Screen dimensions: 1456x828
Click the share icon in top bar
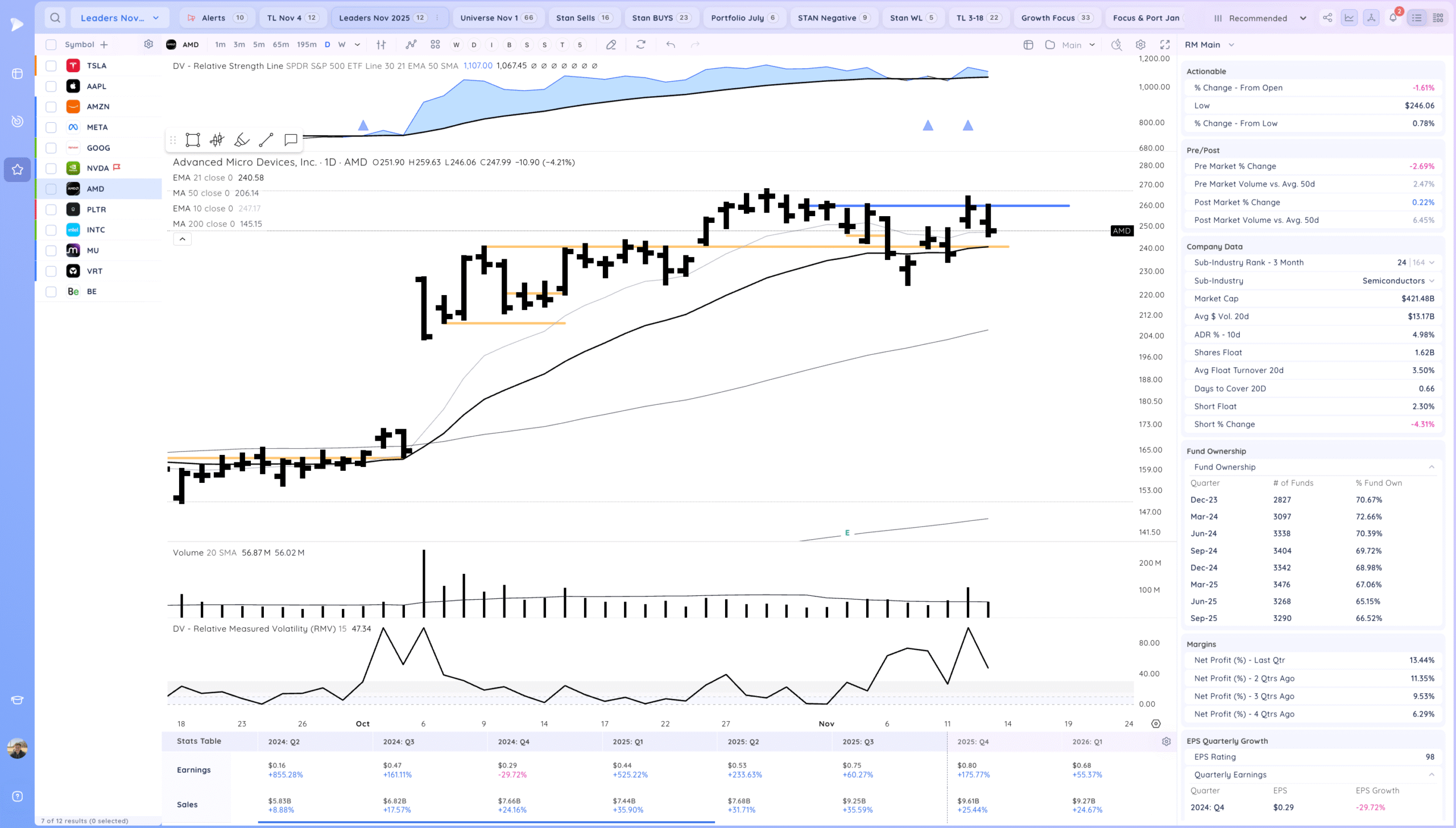click(x=1327, y=18)
